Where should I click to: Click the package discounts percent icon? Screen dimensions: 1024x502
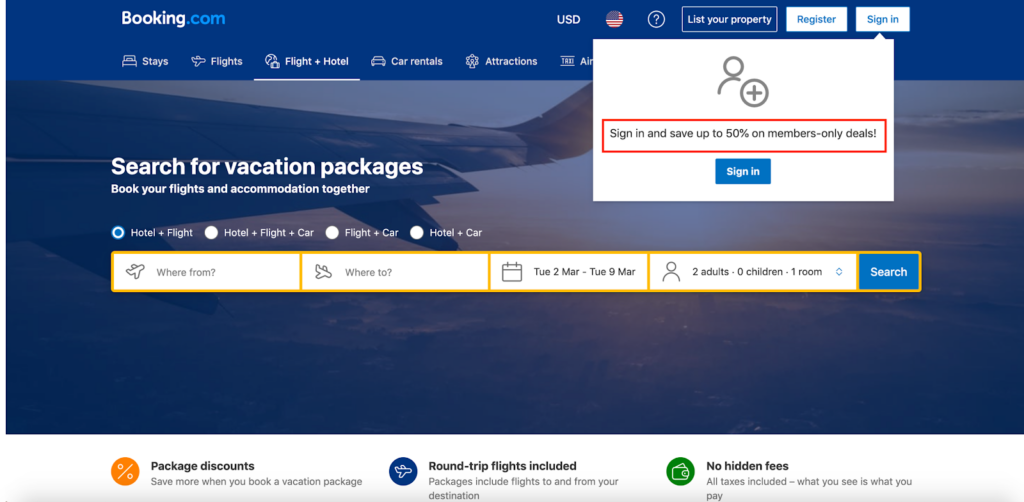pyautogui.click(x=125, y=471)
